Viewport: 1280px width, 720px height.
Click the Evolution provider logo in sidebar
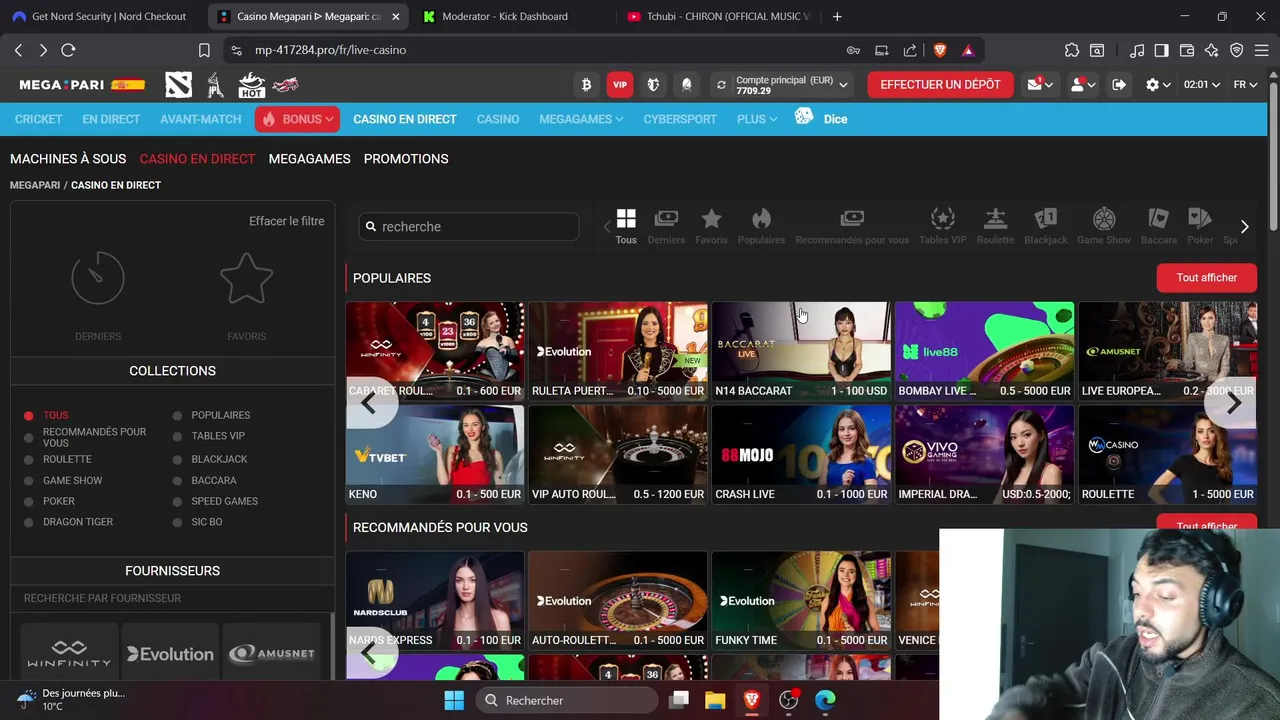click(170, 654)
